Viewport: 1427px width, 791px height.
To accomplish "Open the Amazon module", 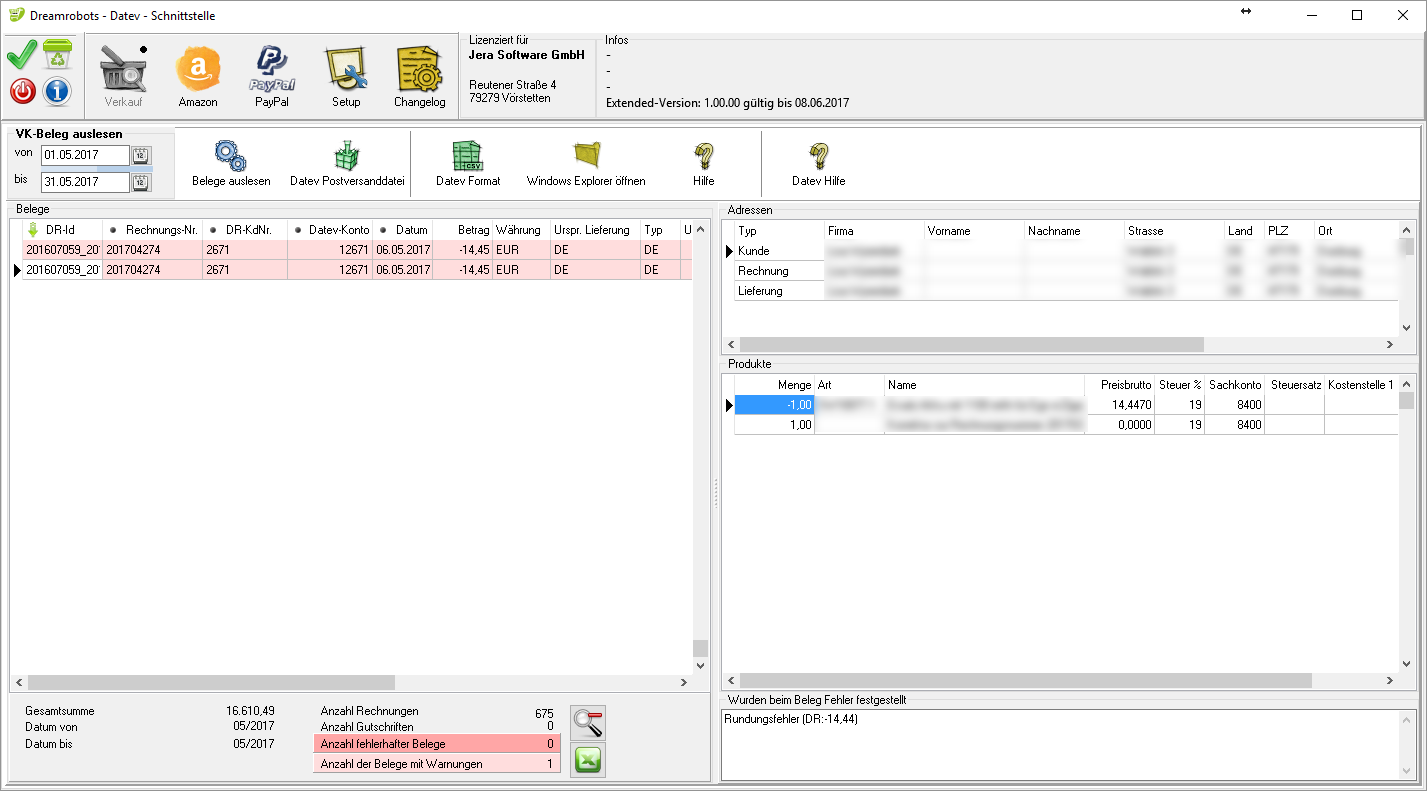I will (198, 77).
